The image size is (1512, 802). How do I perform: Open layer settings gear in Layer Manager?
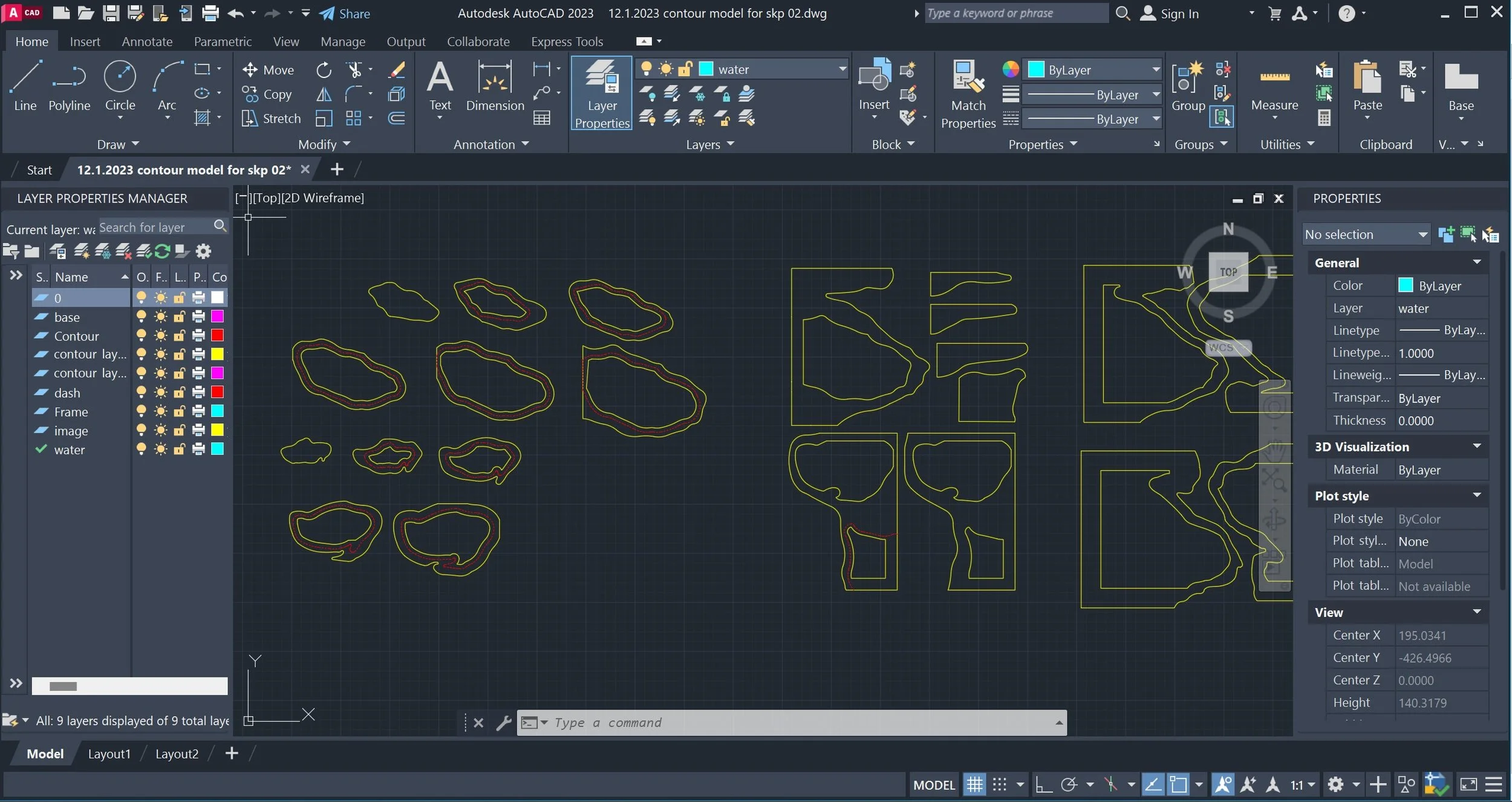pyautogui.click(x=204, y=251)
